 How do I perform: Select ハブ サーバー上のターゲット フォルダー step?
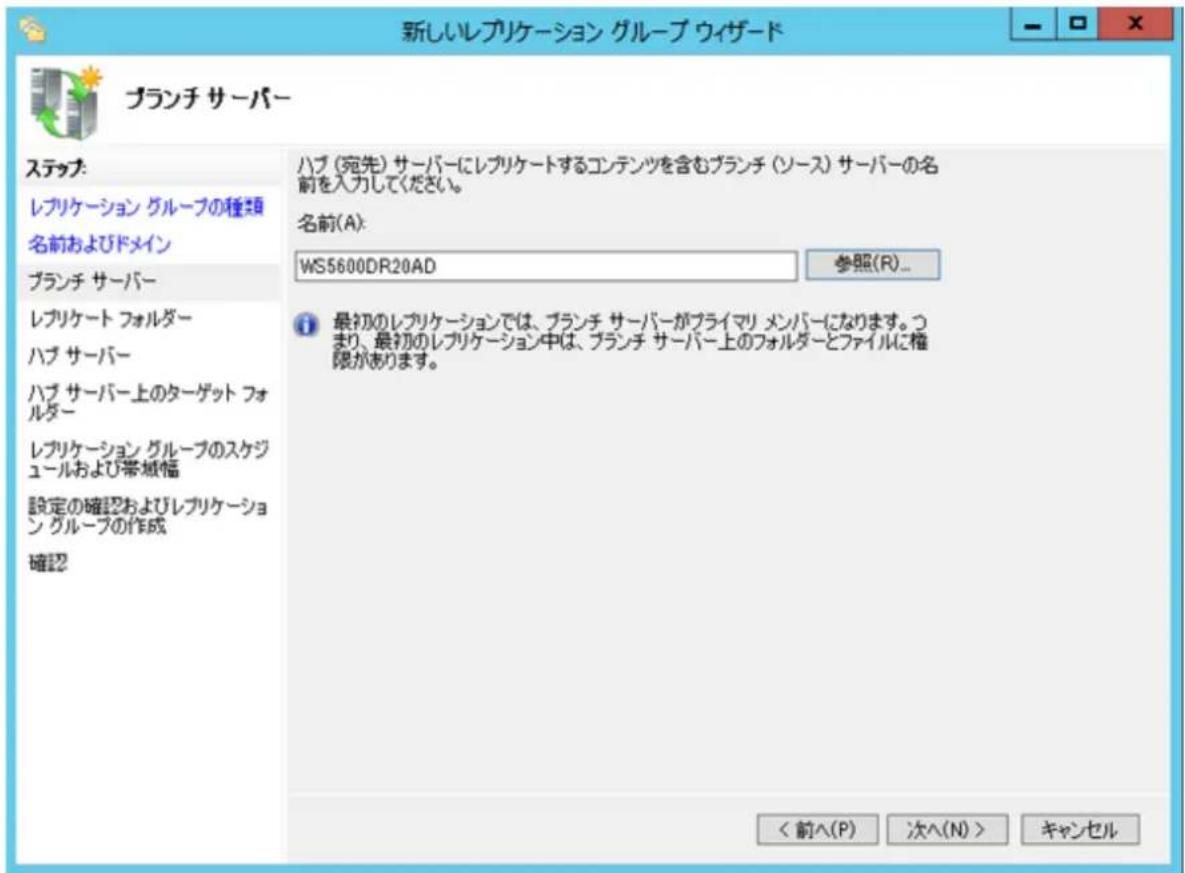148,402
